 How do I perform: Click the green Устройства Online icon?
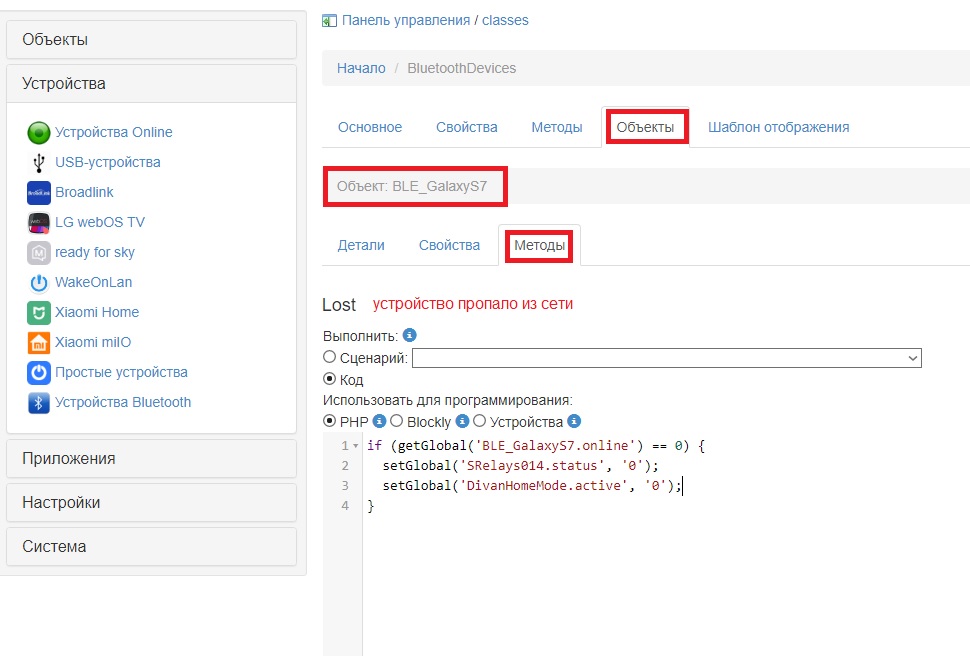click(38, 132)
